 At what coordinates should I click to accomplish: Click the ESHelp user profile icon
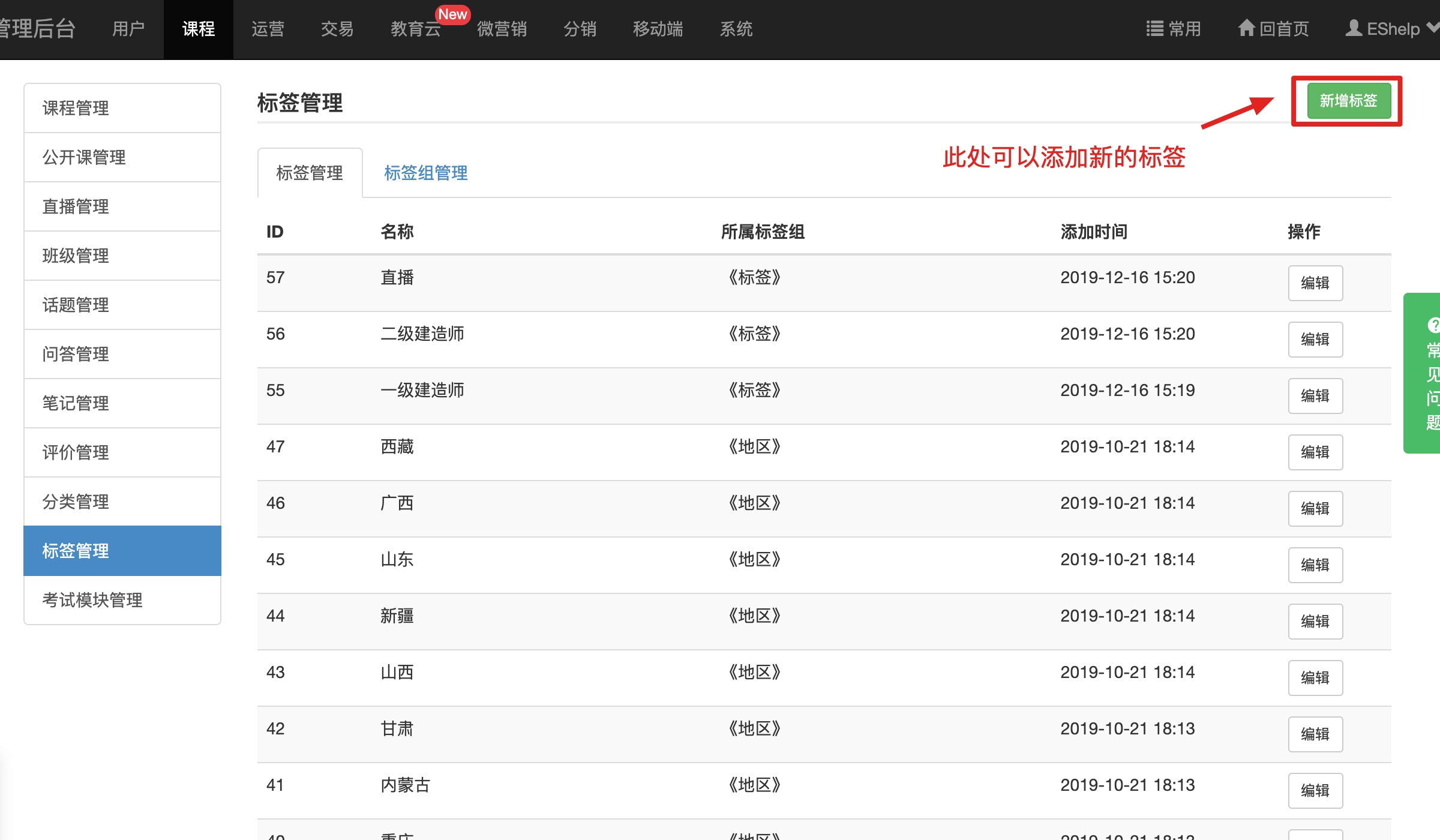[1353, 28]
